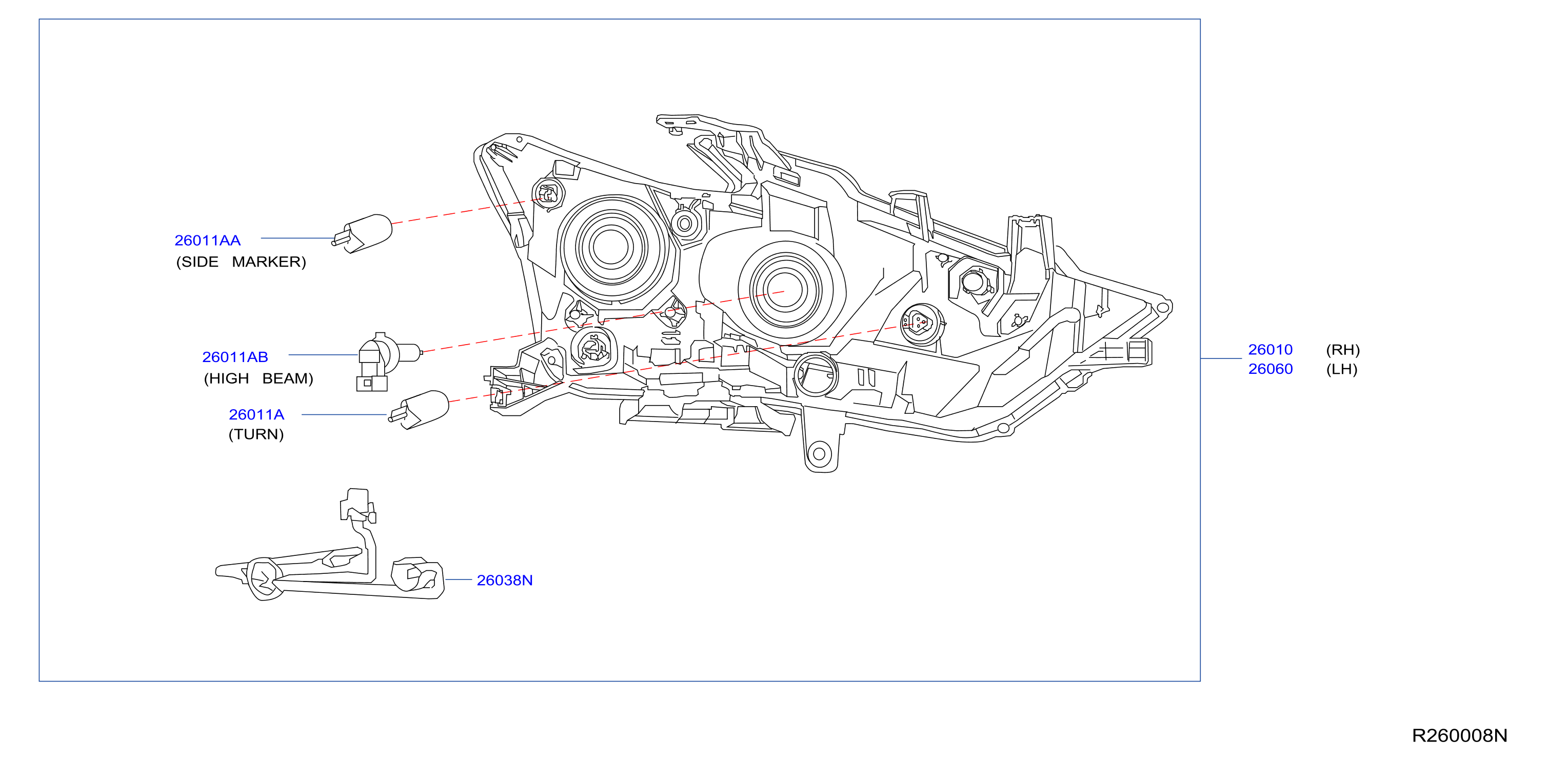Click the SIDE MARKER label text

(241, 262)
